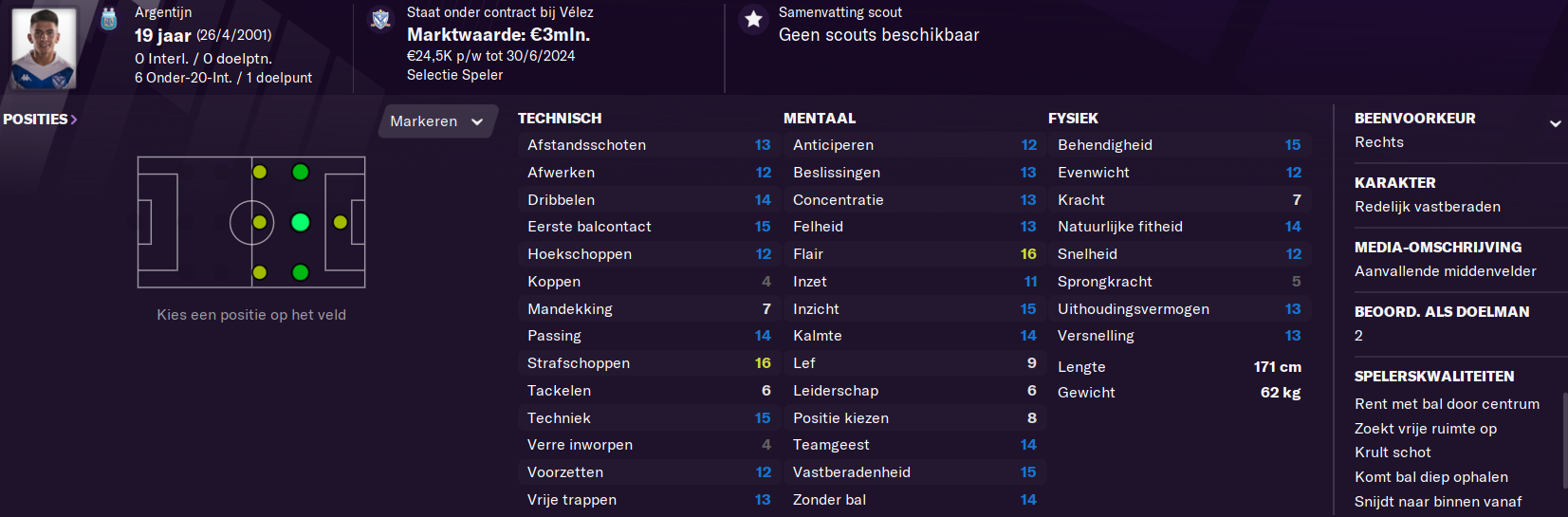Select the bottom green attacking midfielder dot
1568x517 pixels.
click(x=301, y=272)
